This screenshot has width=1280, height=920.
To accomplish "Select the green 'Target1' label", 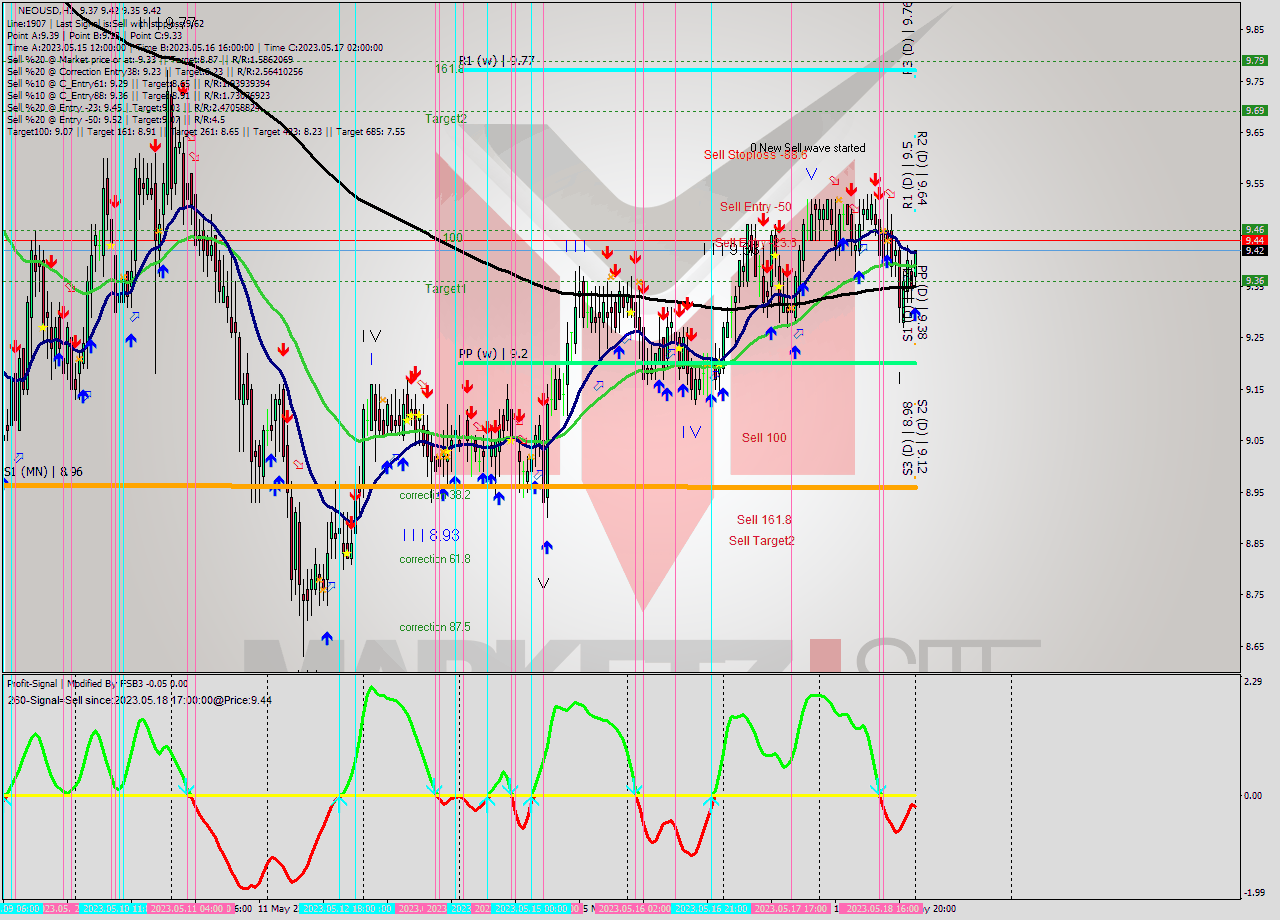I will [x=446, y=288].
